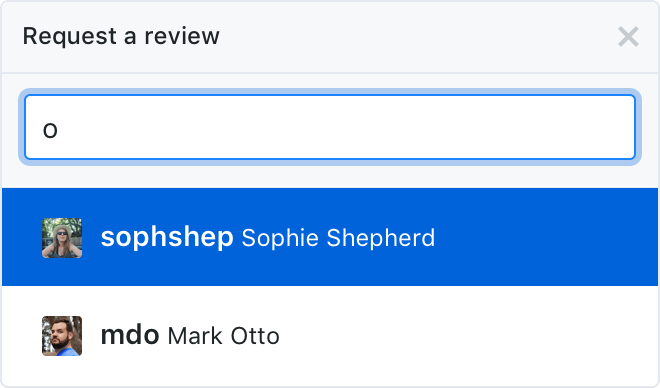The image size is (660, 388).
Task: Request review from highlighted Sophie Shepherd row
Action: tap(330, 237)
